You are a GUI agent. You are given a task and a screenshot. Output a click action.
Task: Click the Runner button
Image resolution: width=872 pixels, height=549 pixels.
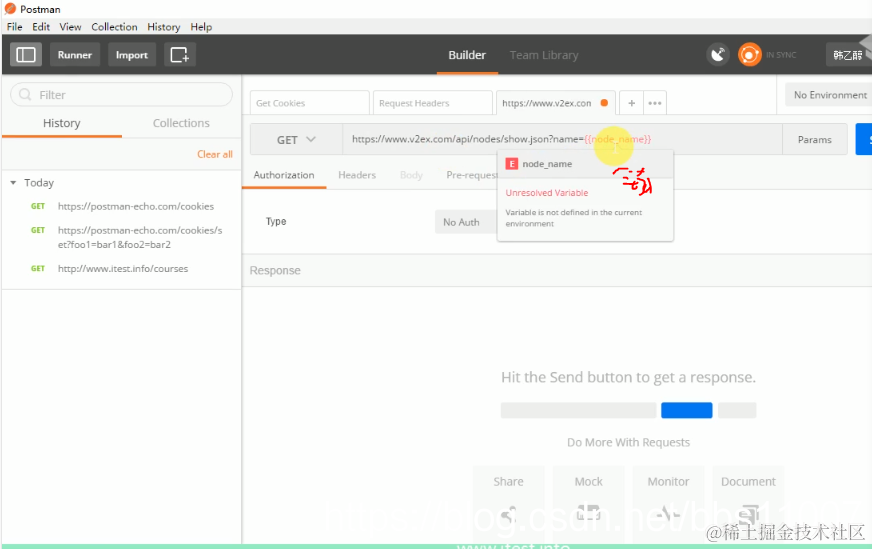[75, 55]
